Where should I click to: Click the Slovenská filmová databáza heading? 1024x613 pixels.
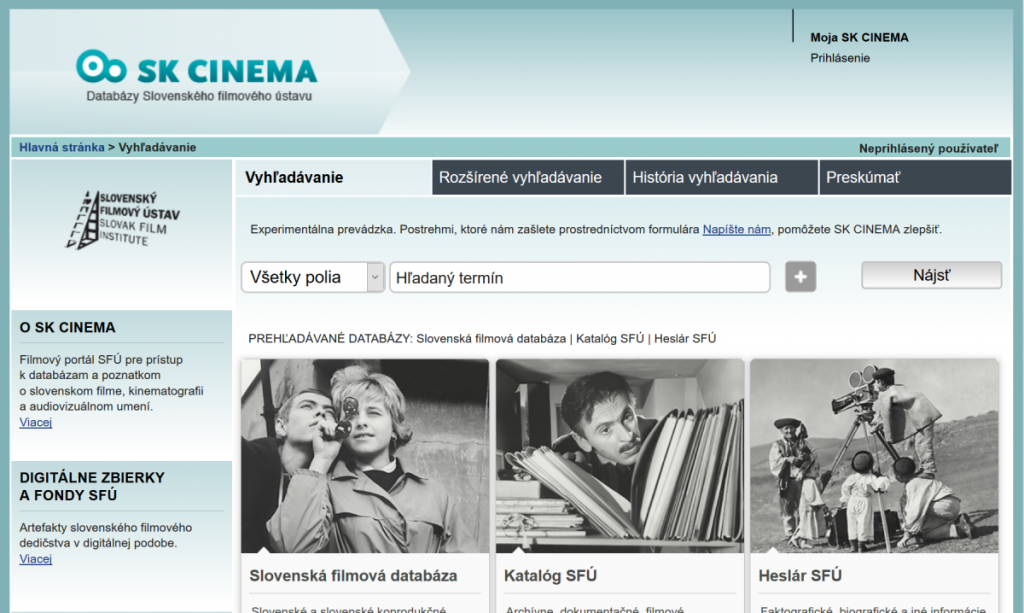click(x=353, y=575)
